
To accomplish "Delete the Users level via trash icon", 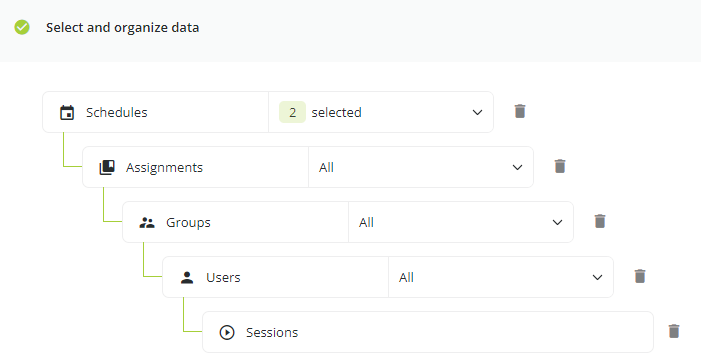I will tap(640, 276).
